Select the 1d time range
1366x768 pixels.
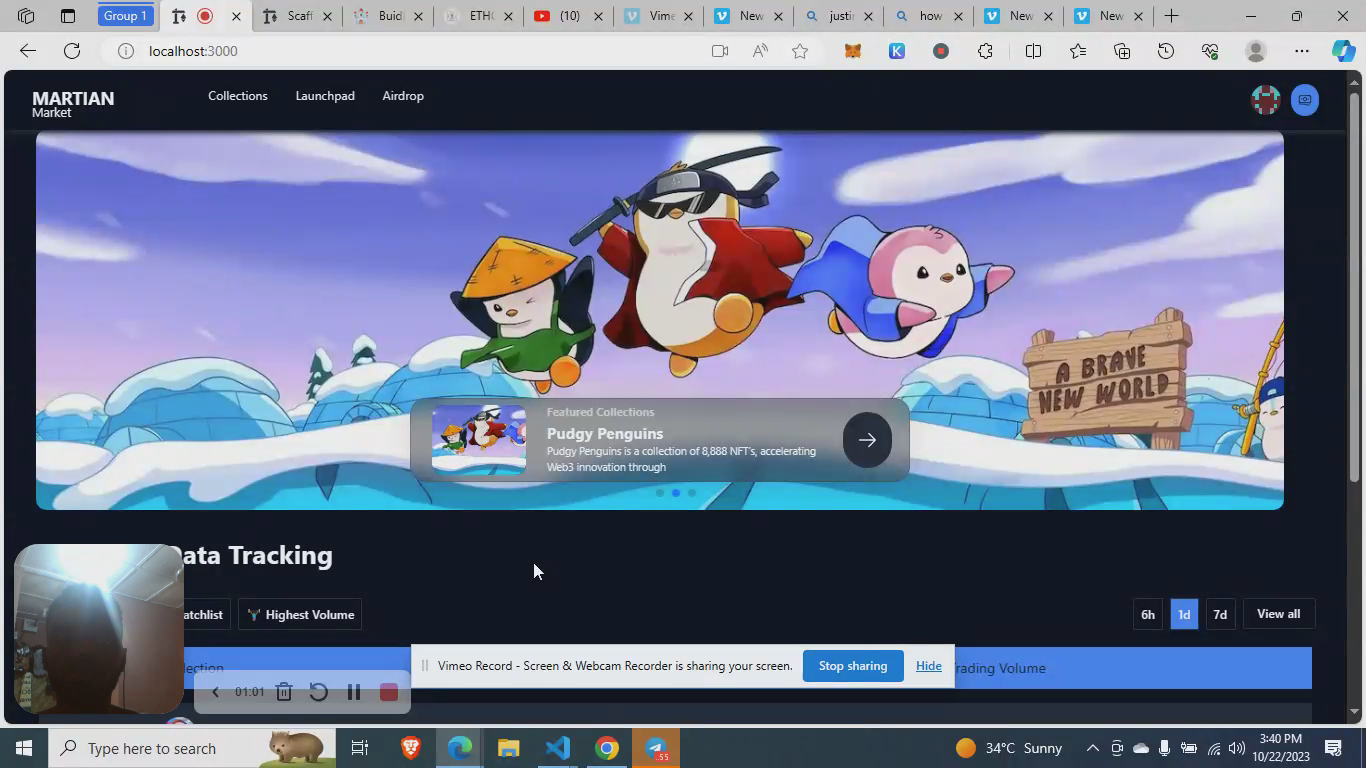[x=1183, y=614]
